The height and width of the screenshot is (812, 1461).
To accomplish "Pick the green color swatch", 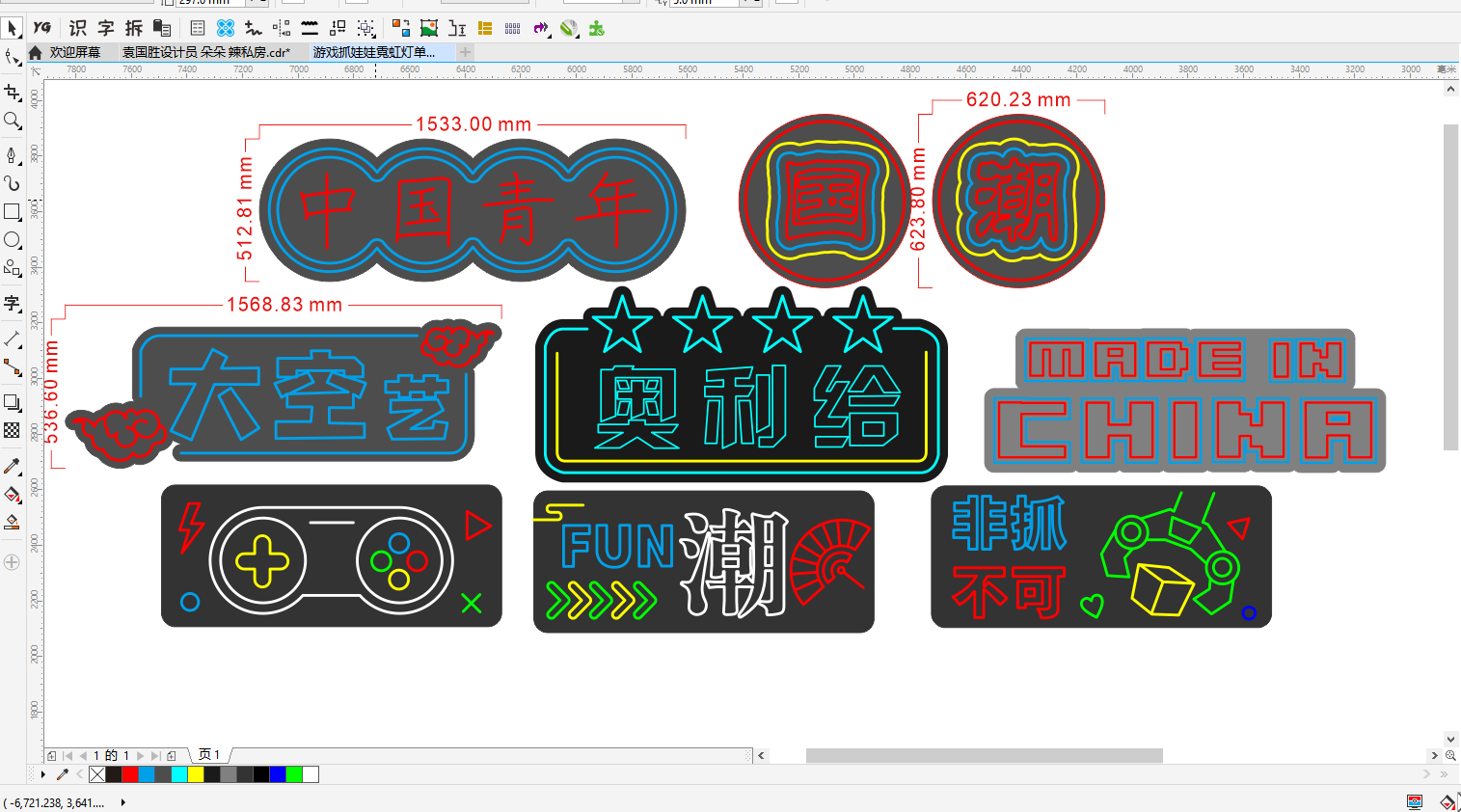I will tap(294, 774).
